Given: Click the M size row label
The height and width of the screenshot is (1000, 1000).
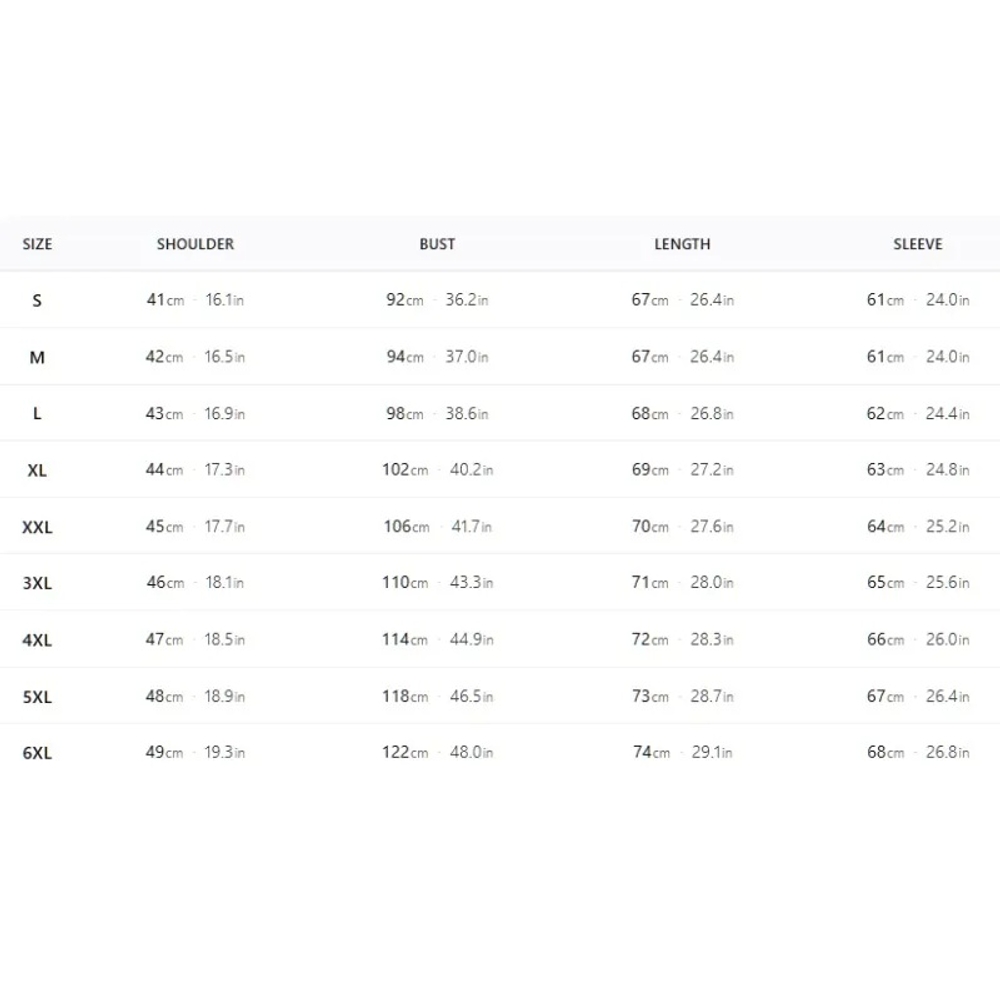Looking at the screenshot, I should (x=37, y=357).
